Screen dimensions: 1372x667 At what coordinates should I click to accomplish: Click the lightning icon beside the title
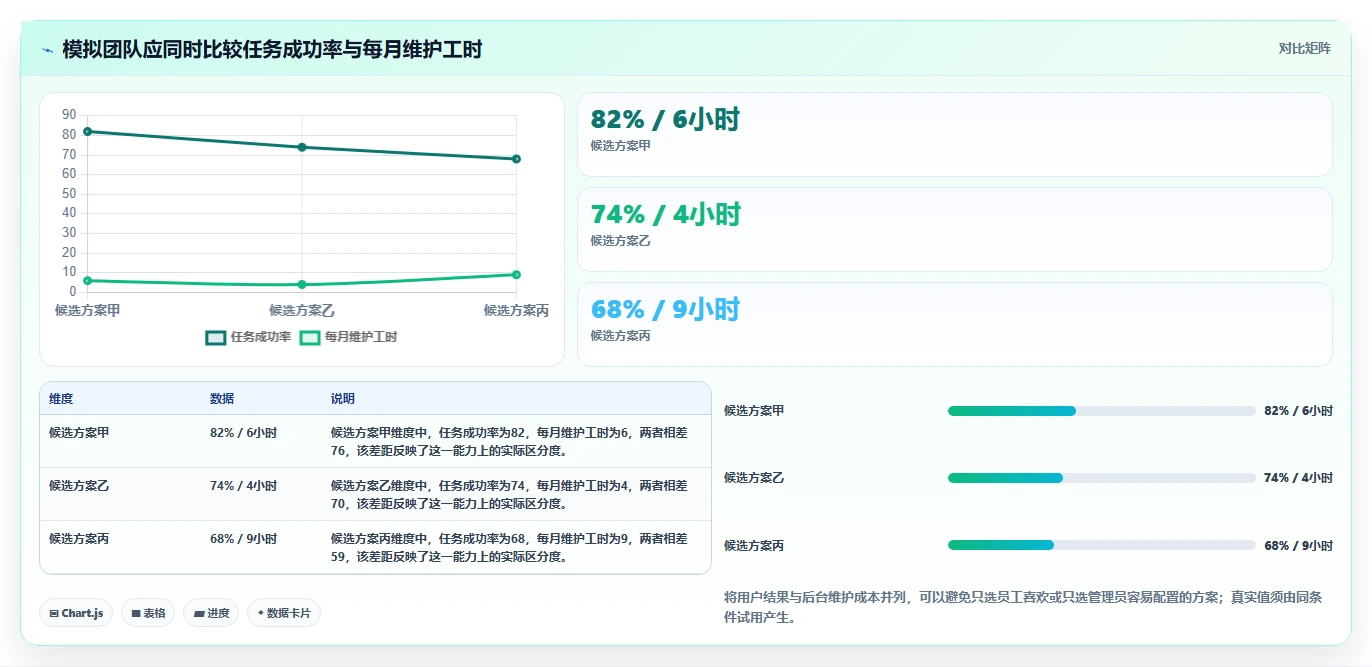pos(47,50)
